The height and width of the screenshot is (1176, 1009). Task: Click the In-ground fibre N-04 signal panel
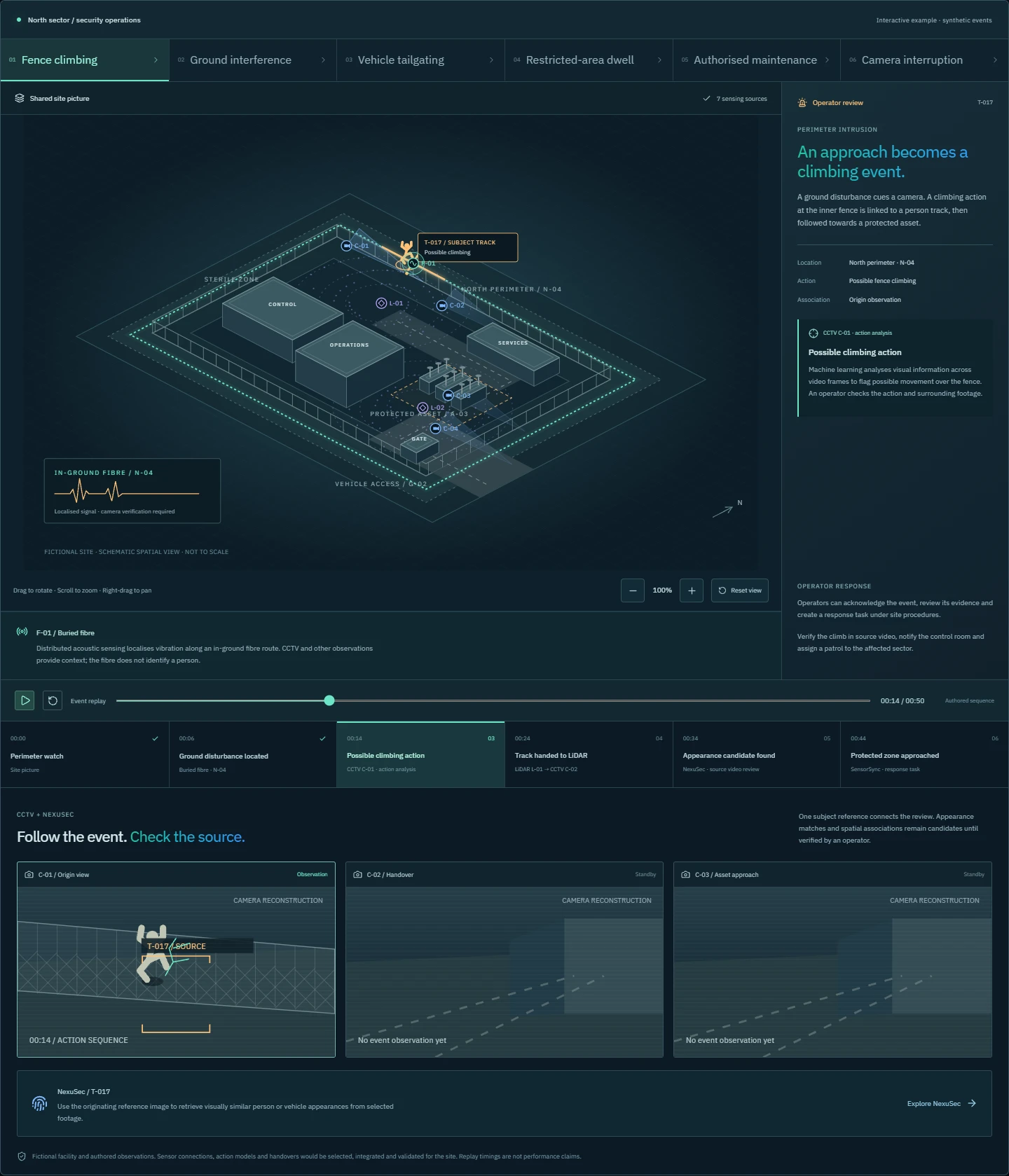tap(132, 491)
